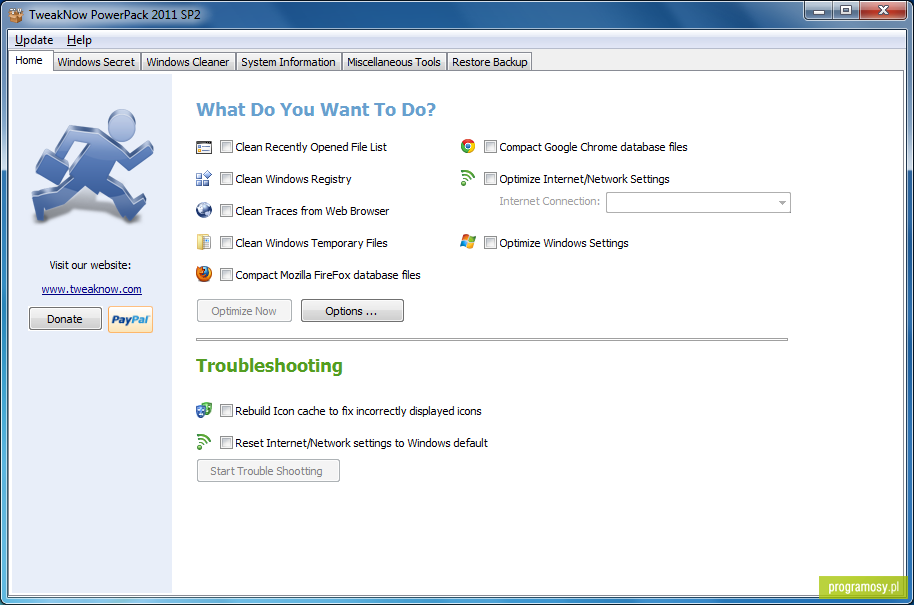Visit the www.tweaknow.com link

(x=92, y=289)
